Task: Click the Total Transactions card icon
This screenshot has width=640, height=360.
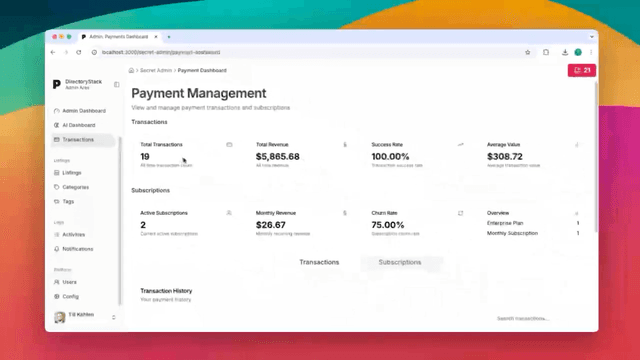Action: coord(229,144)
